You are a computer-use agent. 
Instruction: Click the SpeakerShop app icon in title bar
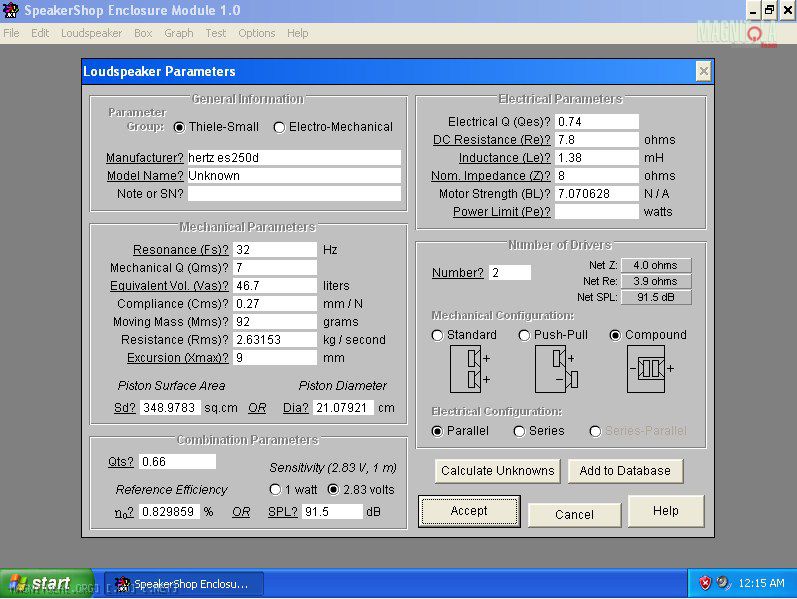click(11, 10)
